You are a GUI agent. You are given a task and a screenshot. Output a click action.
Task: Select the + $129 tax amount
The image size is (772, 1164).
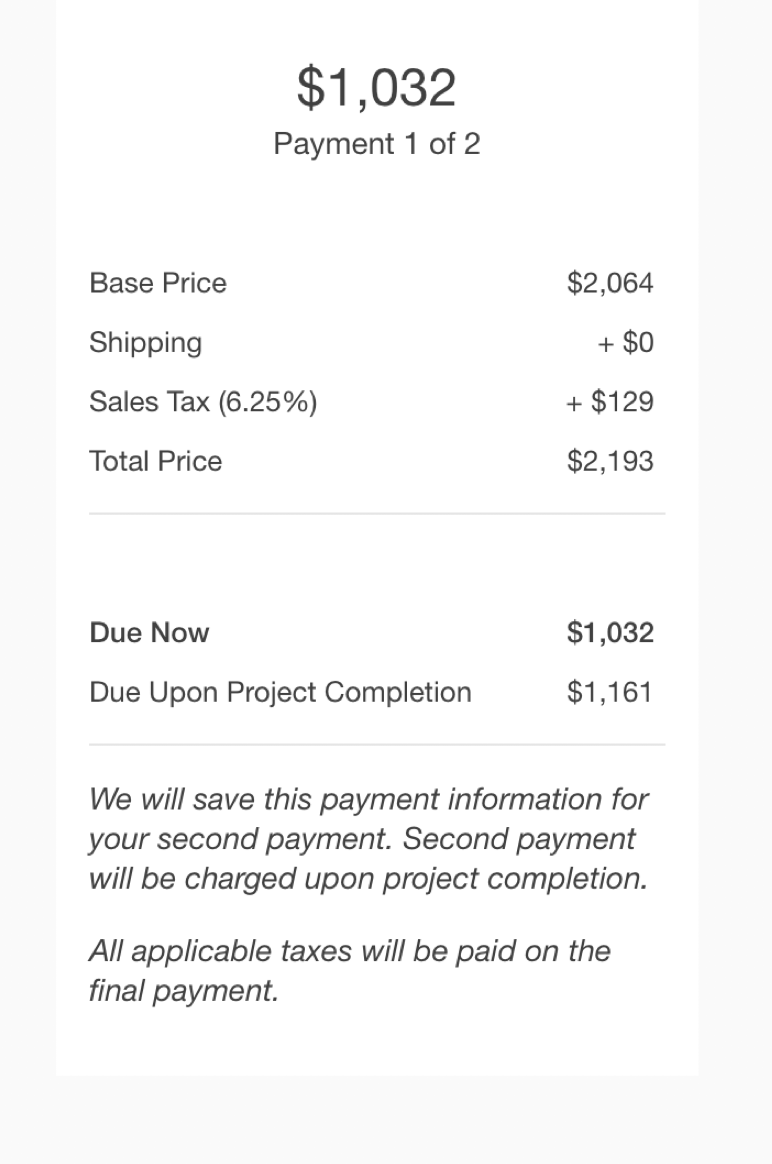point(609,402)
